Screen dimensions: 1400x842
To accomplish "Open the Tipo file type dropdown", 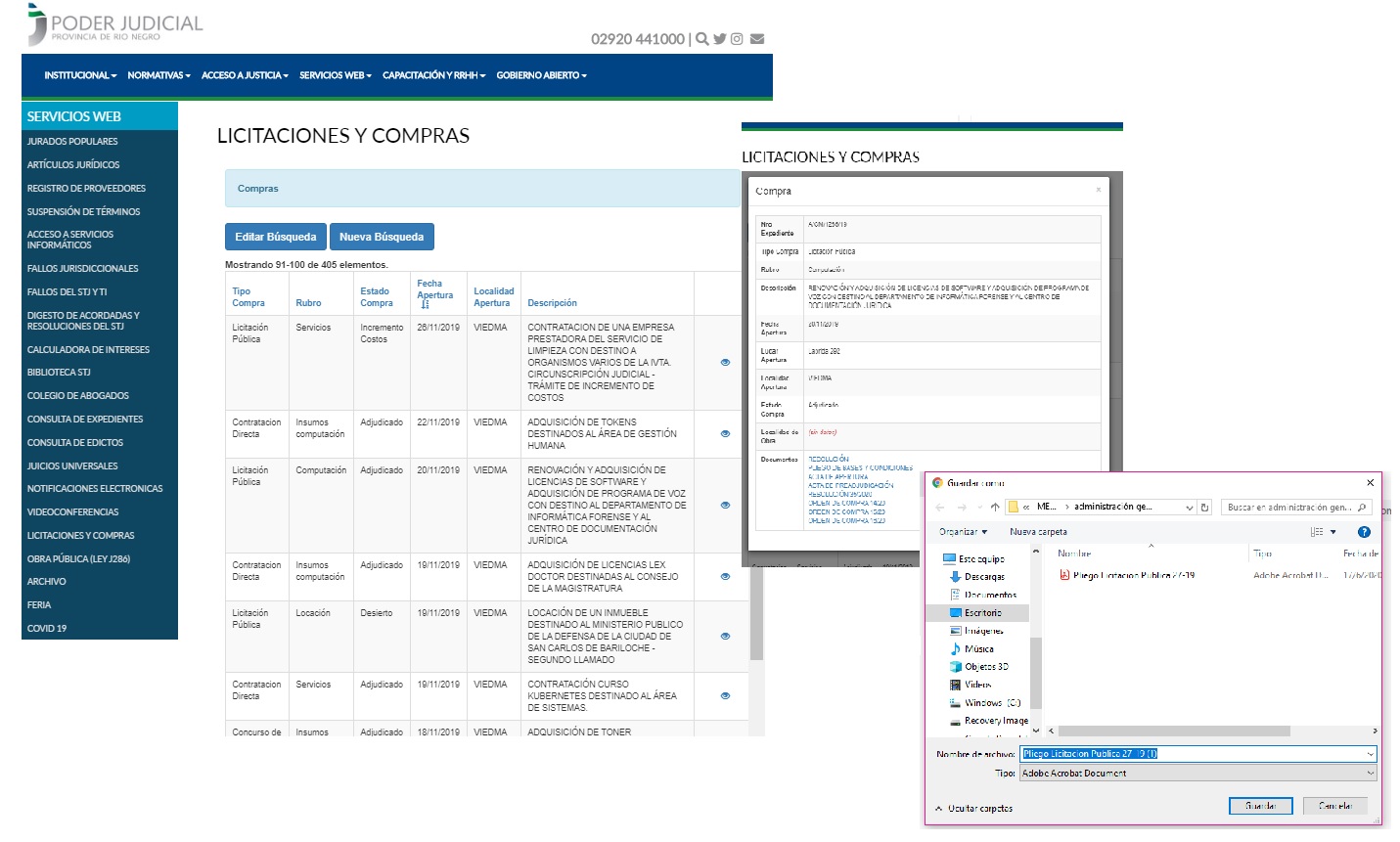I will [x=1198, y=774].
